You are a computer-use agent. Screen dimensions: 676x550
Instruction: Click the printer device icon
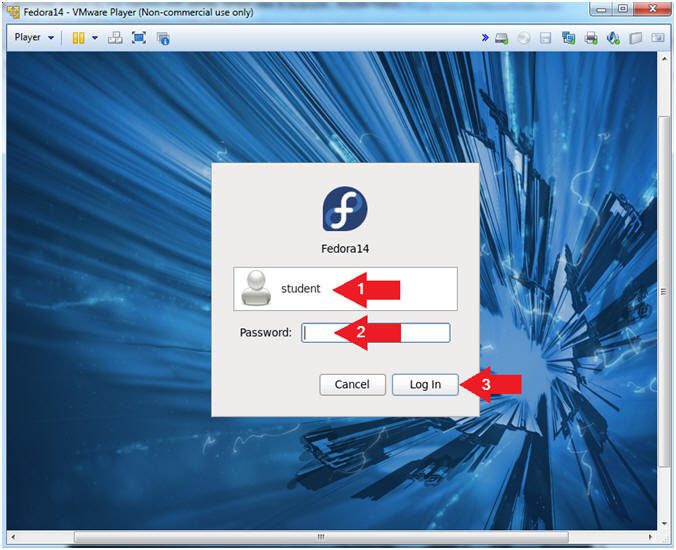point(591,38)
